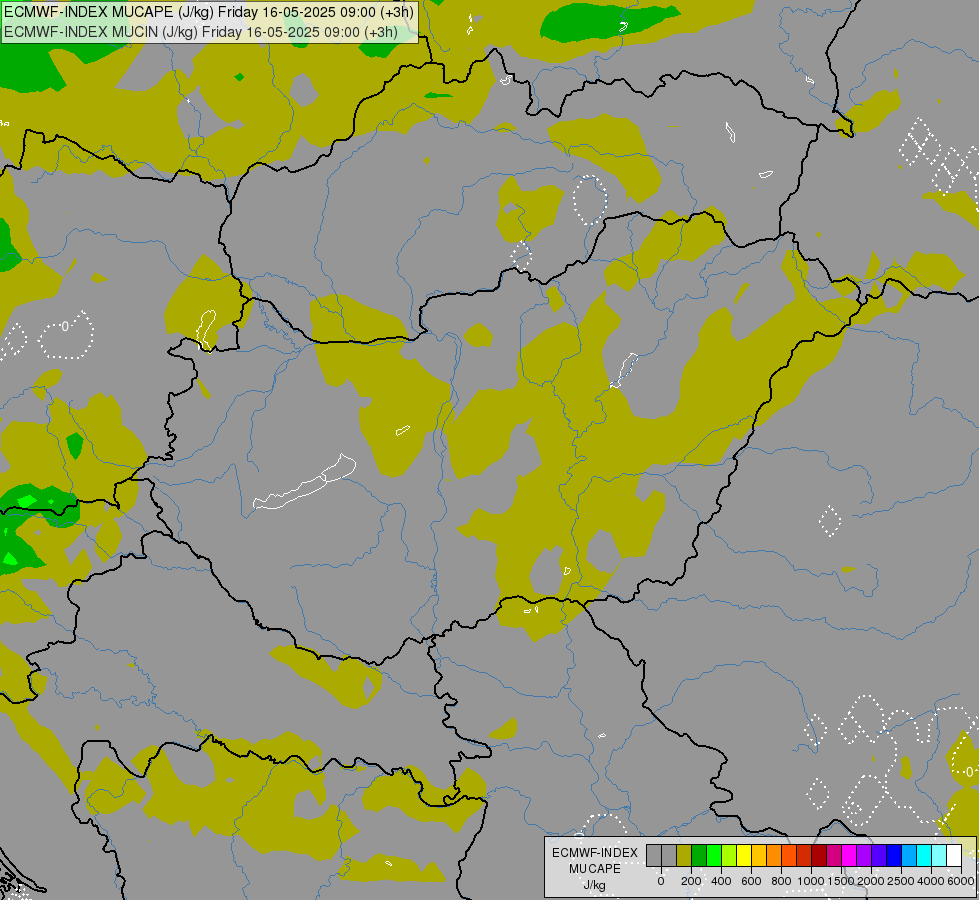Pick the pure yellow legend swatch
The height and width of the screenshot is (900, 979).
pyautogui.click(x=744, y=855)
